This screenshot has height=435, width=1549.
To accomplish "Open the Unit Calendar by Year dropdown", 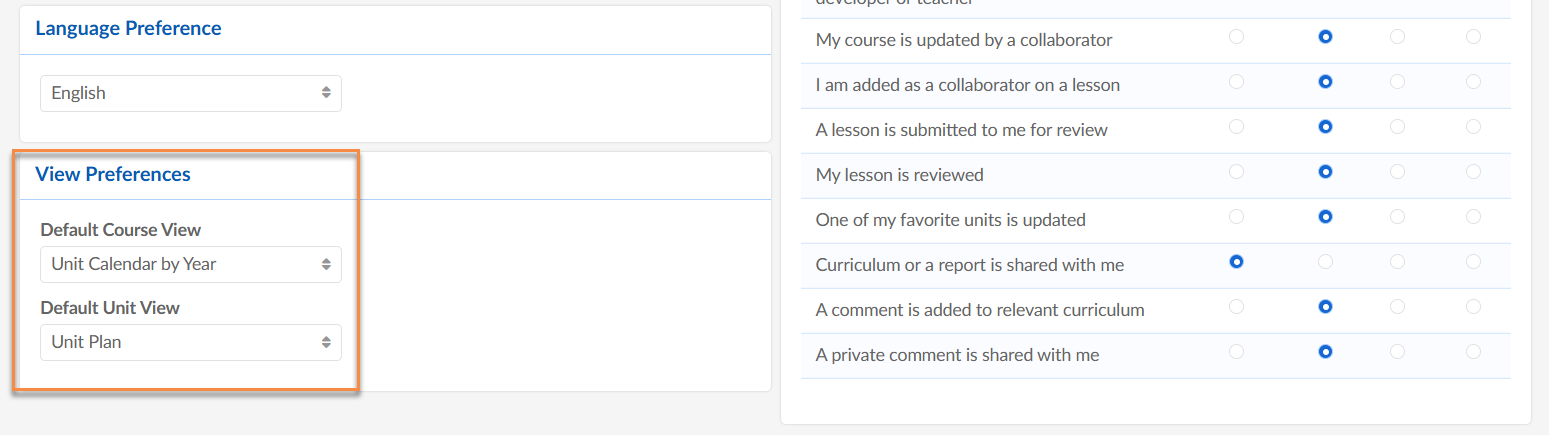I will click(191, 264).
